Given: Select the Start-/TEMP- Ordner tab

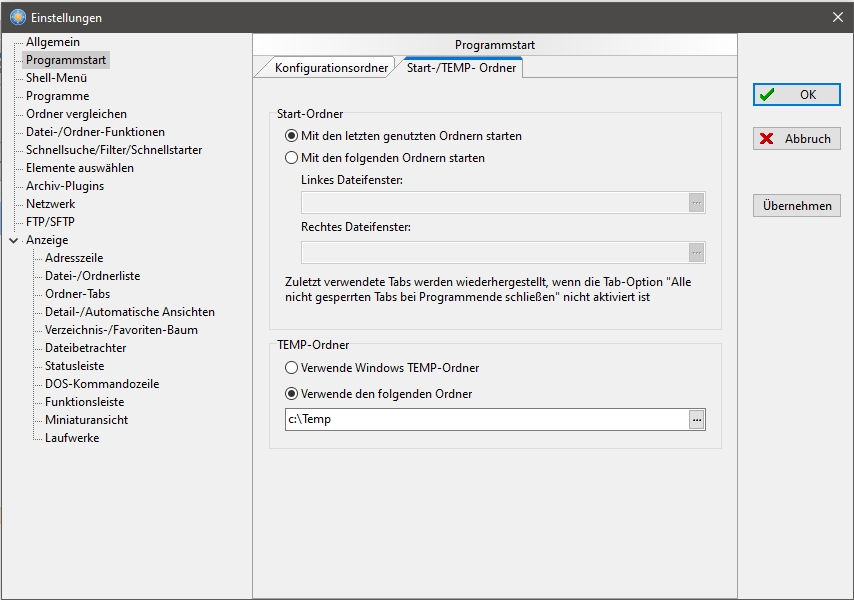Looking at the screenshot, I should click(461, 69).
